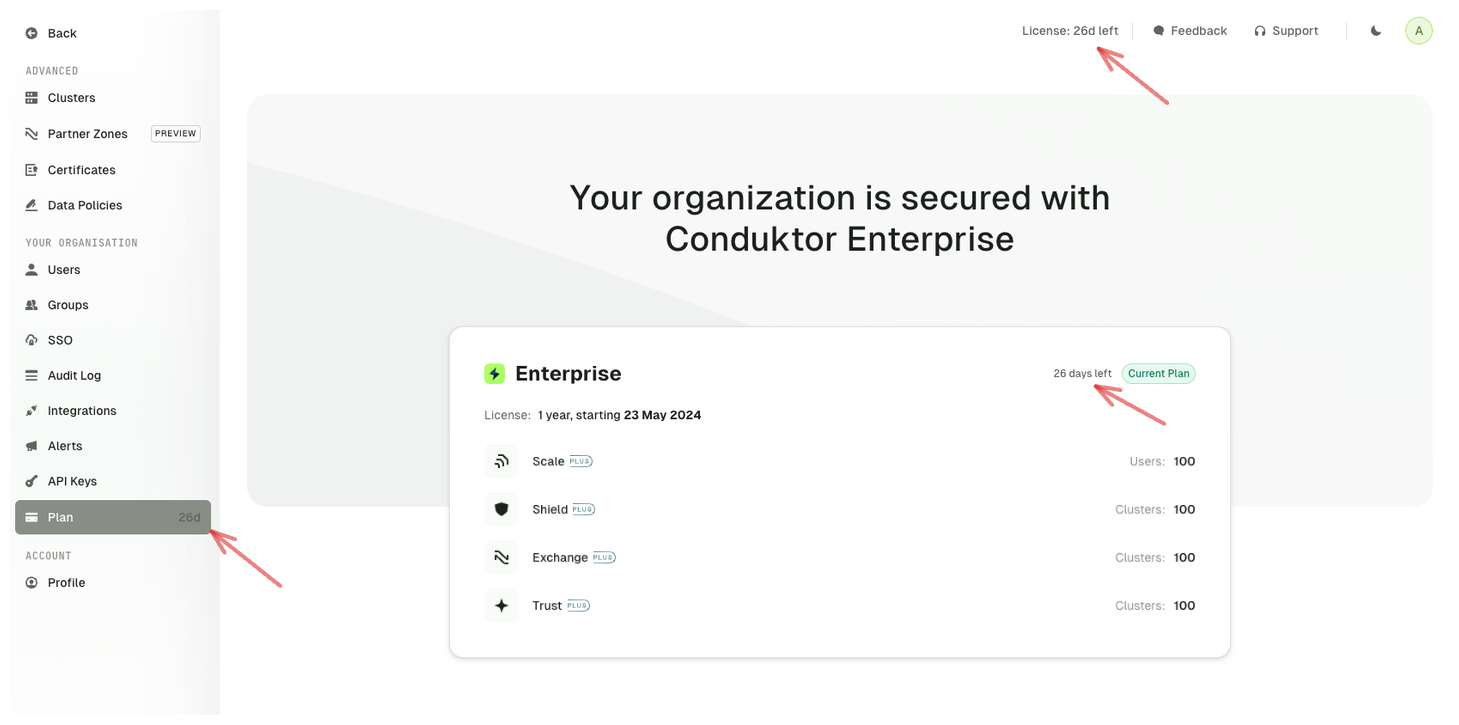This screenshot has height=725, width=1459.
Task: Click the Exchange PLUS badge
Action: pos(604,557)
